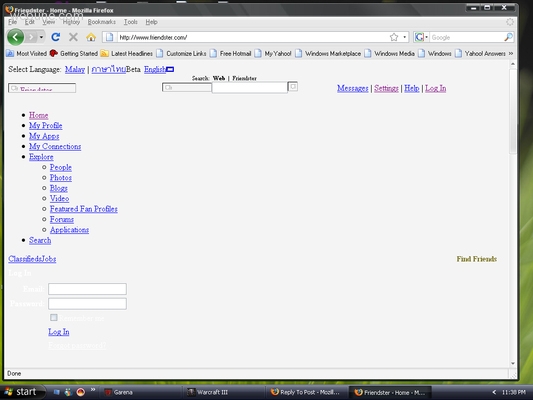Open Most Visited bookmark folder
533x400 pixels.
[x=27, y=53]
